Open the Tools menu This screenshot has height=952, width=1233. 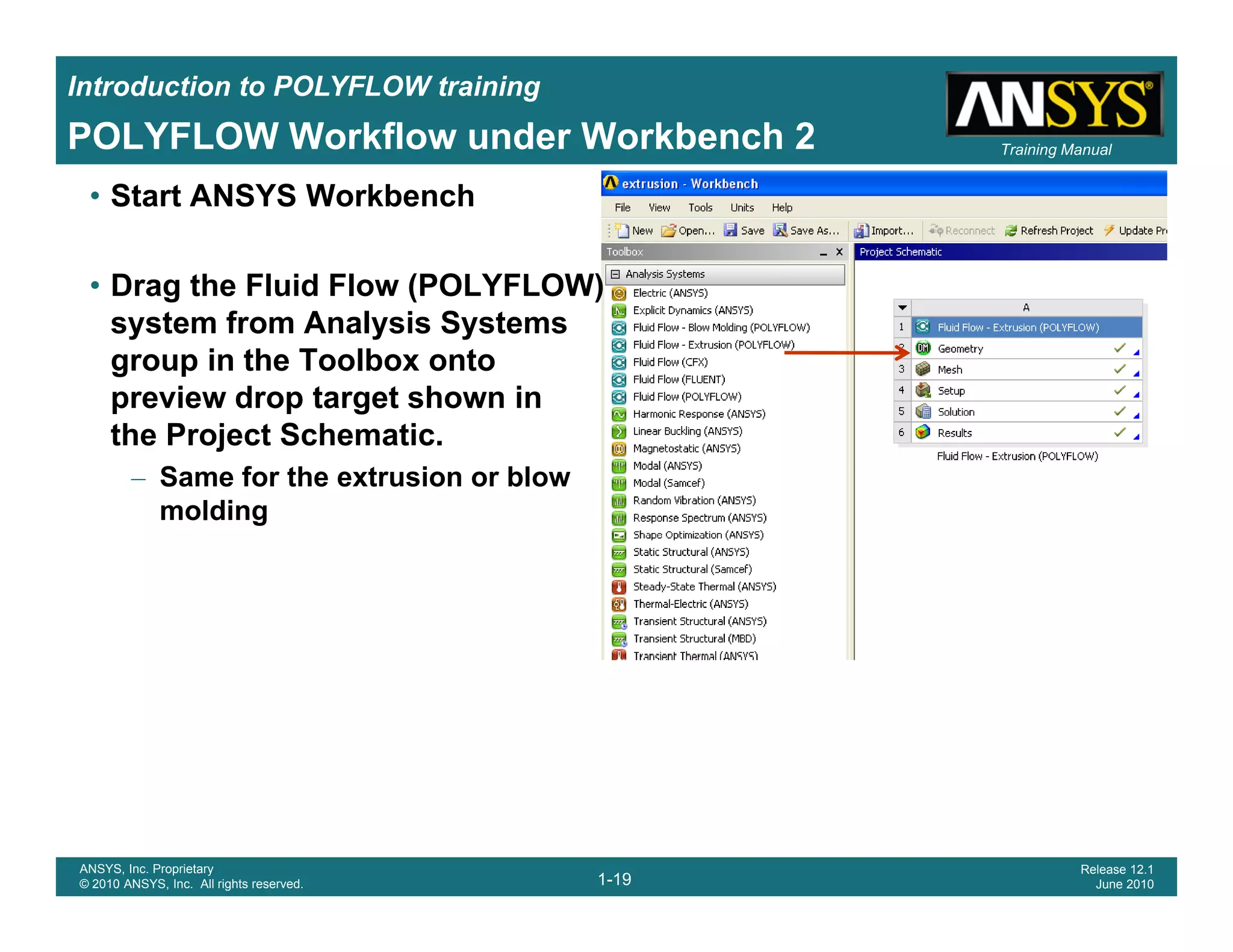[700, 208]
